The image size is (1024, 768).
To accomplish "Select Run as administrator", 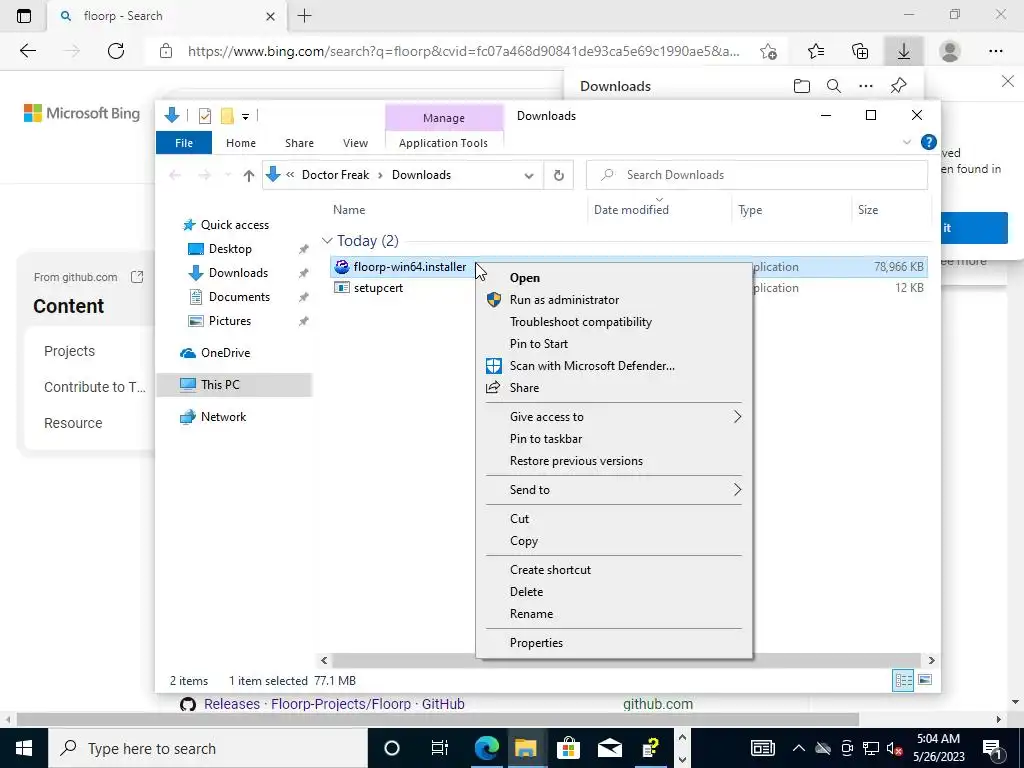I will [614, 300].
